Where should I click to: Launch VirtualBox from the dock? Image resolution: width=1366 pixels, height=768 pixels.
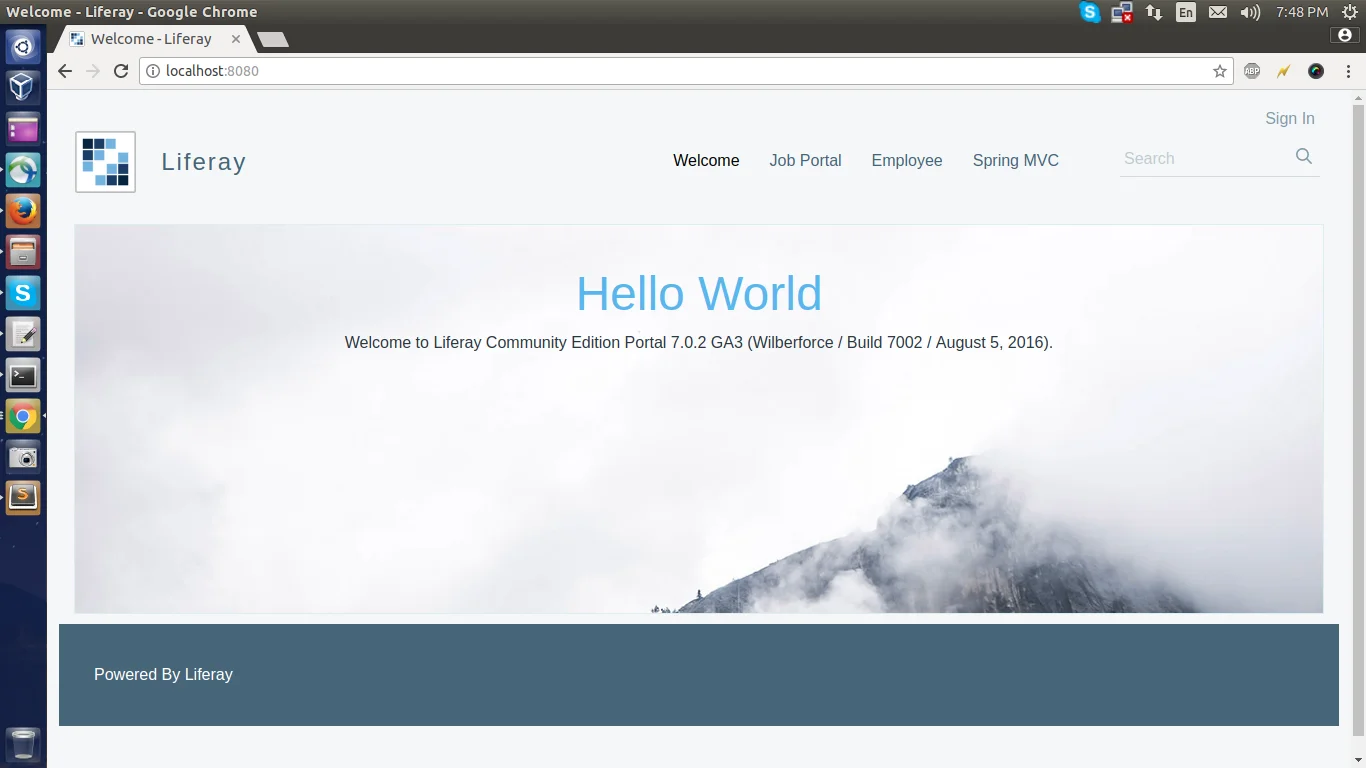pyautogui.click(x=23, y=87)
